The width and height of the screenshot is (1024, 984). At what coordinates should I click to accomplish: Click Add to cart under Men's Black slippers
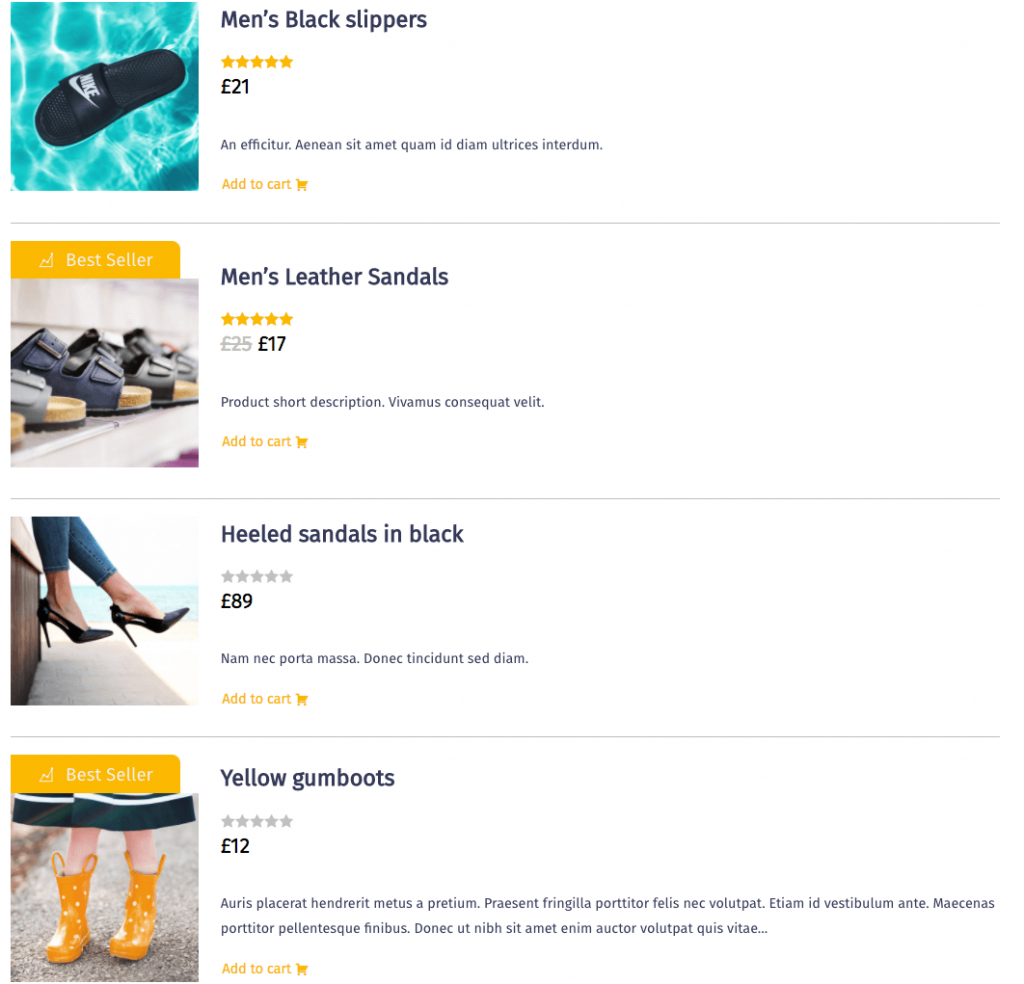coord(255,184)
